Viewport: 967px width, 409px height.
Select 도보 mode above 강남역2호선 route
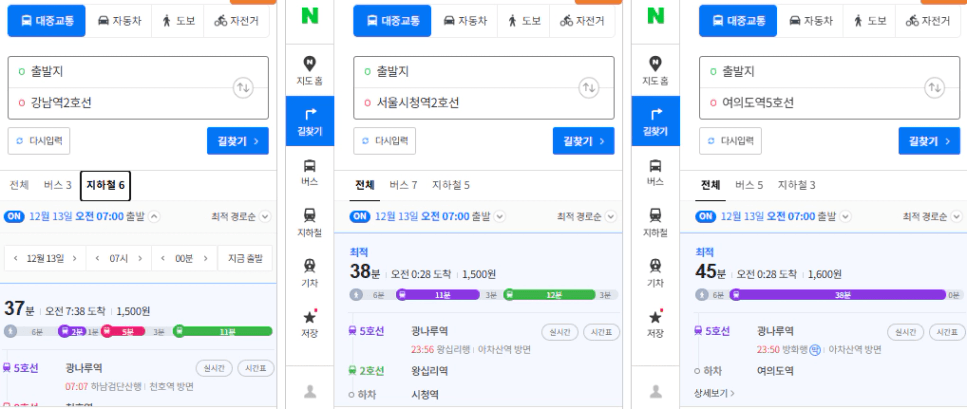tap(178, 20)
